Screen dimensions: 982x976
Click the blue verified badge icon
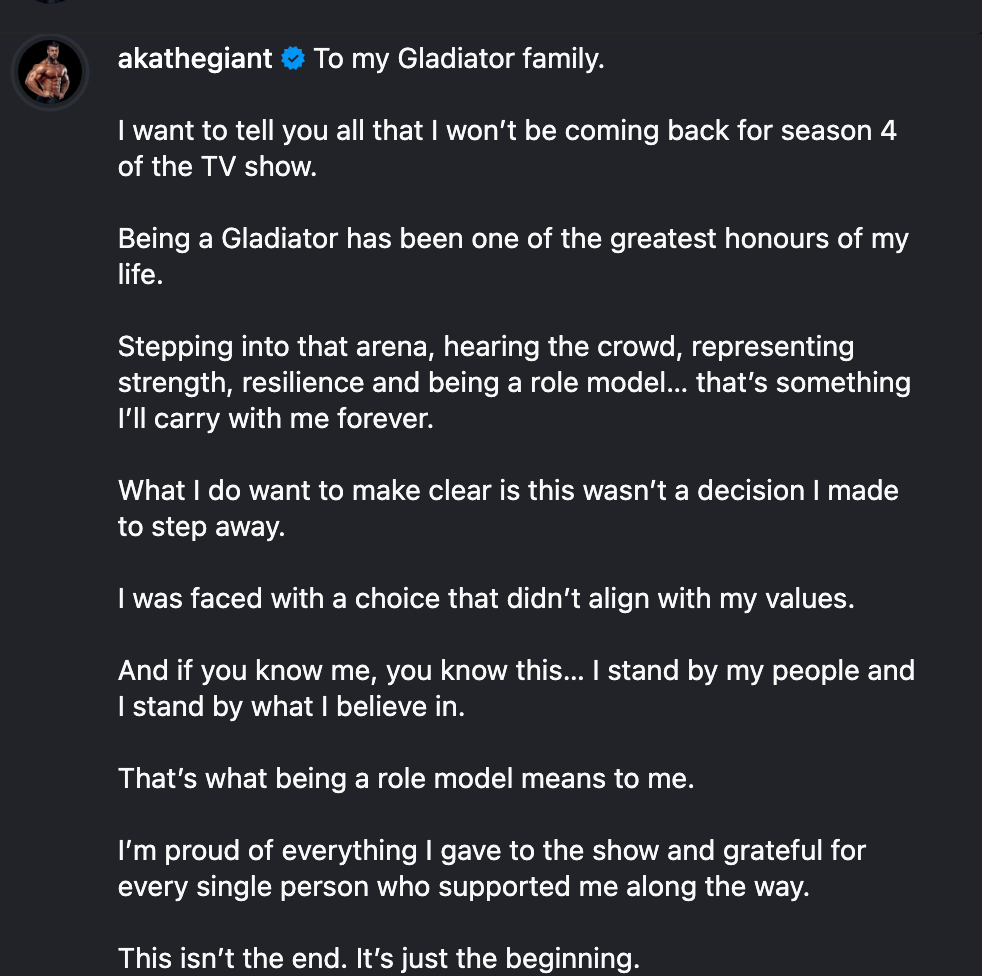pyautogui.click(x=293, y=60)
